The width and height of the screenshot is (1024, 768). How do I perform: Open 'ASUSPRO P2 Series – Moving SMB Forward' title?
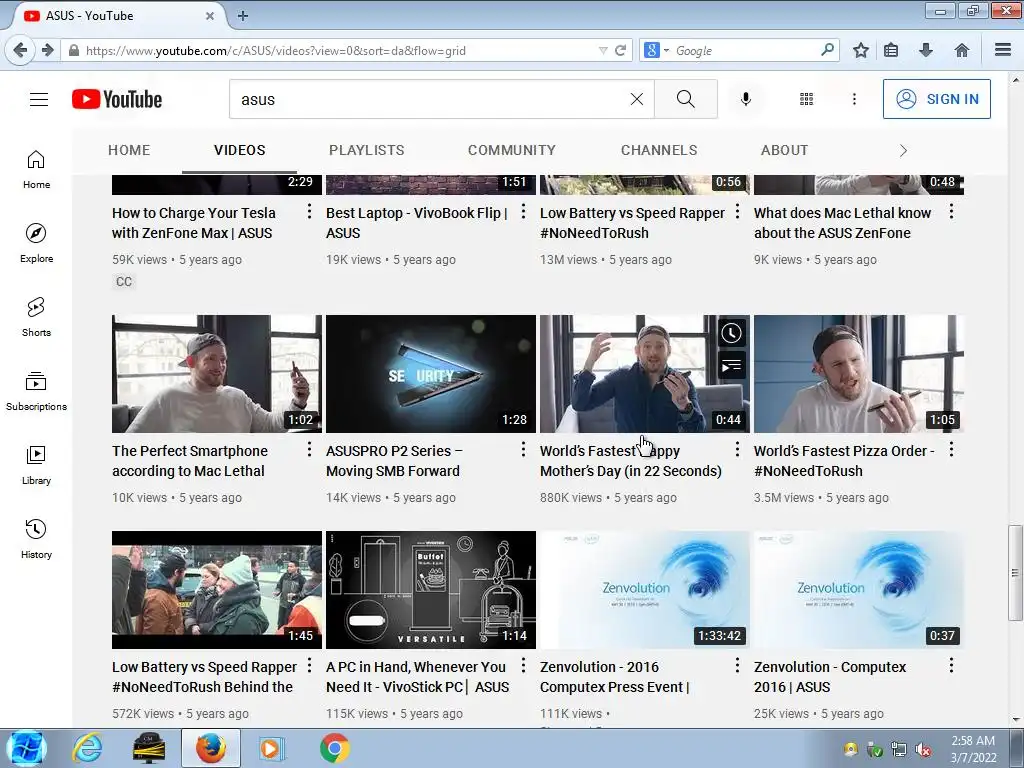click(394, 461)
